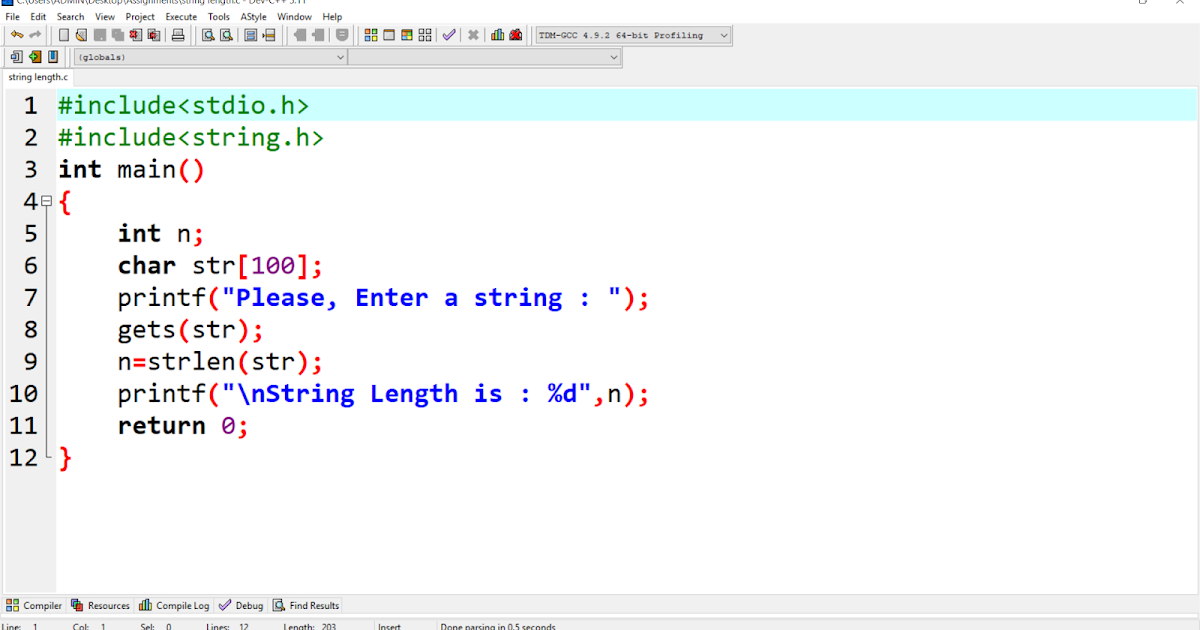Viewport: 1200px width, 630px height.
Task: Click line number 7 in the gutter
Action: [x=30, y=297]
